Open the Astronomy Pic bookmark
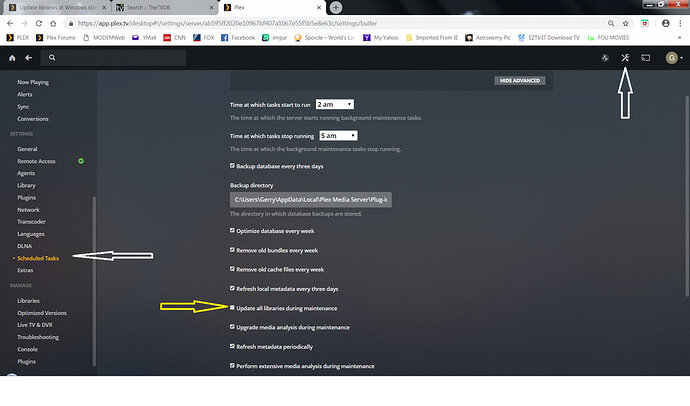This screenshot has width=690, height=406. point(488,38)
